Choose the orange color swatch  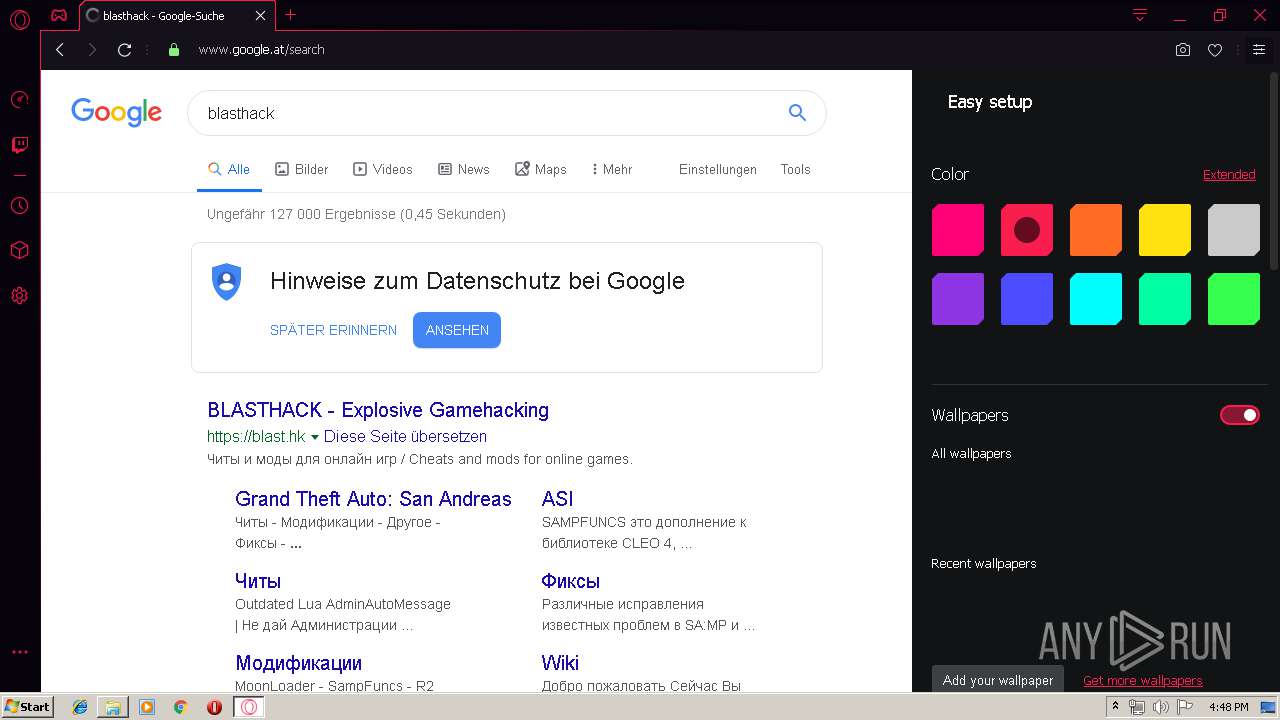pyautogui.click(x=1096, y=230)
